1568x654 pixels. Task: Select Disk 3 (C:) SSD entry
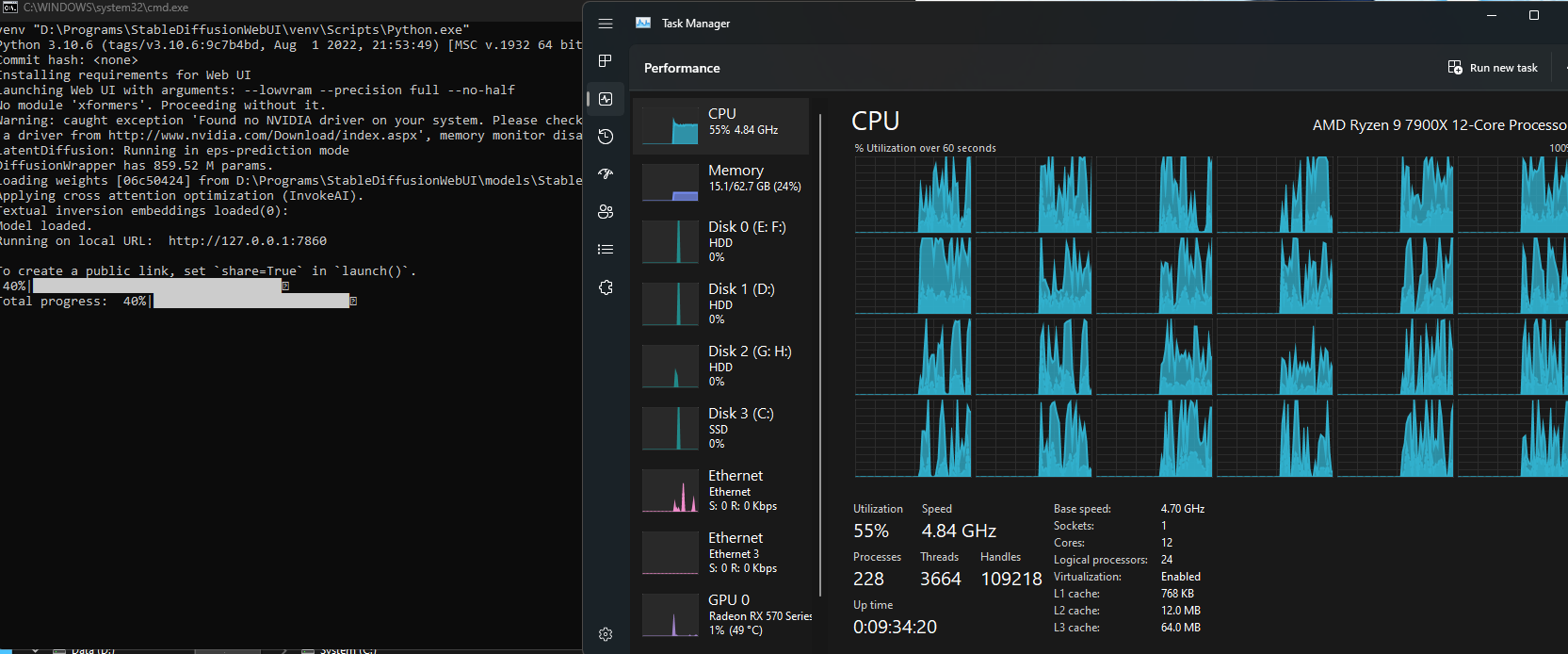coord(721,429)
